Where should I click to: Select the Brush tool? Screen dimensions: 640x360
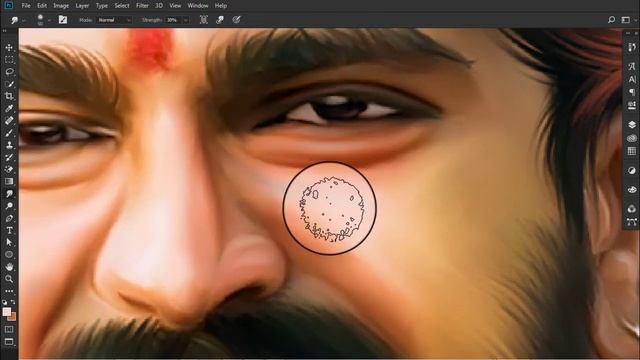click(x=9, y=133)
